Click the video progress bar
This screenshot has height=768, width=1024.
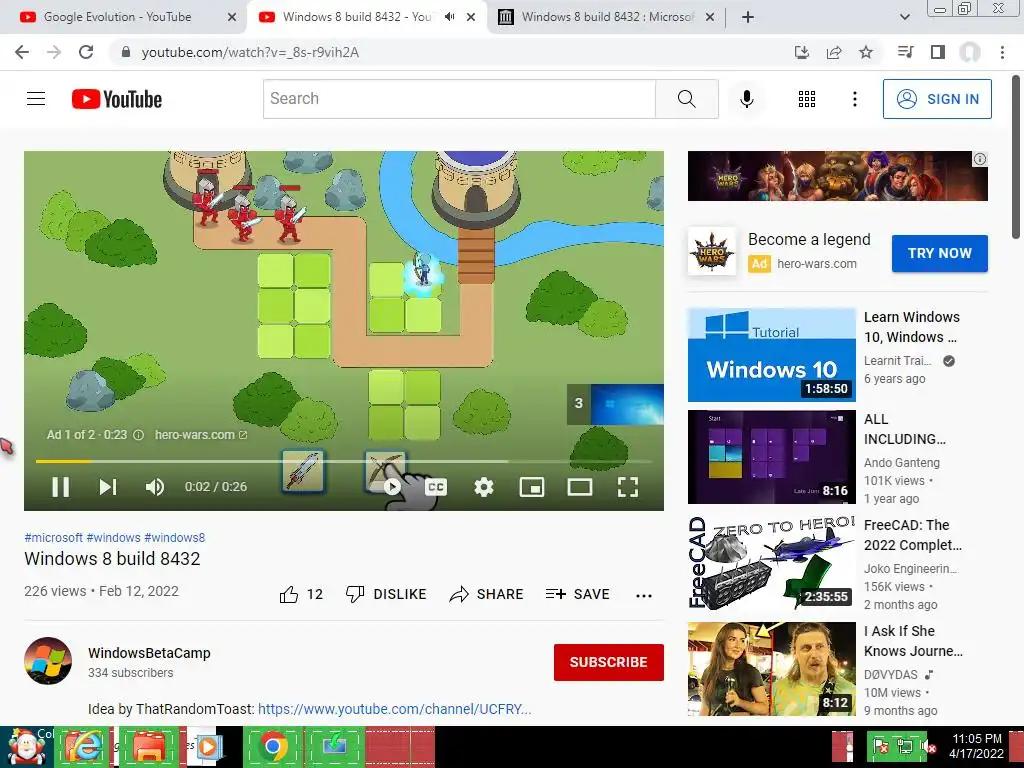344,461
